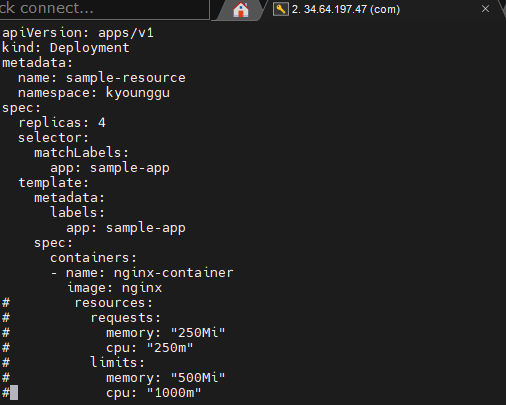Click the 'matchLabels:' line
The height and width of the screenshot is (405, 506).
click(81, 153)
